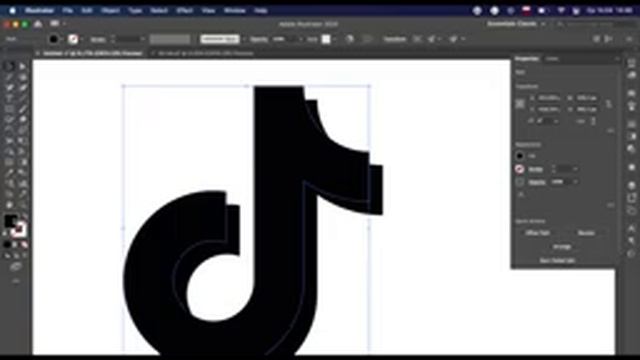
Task: Click the fx effects icon in Appearance
Action: tap(521, 195)
